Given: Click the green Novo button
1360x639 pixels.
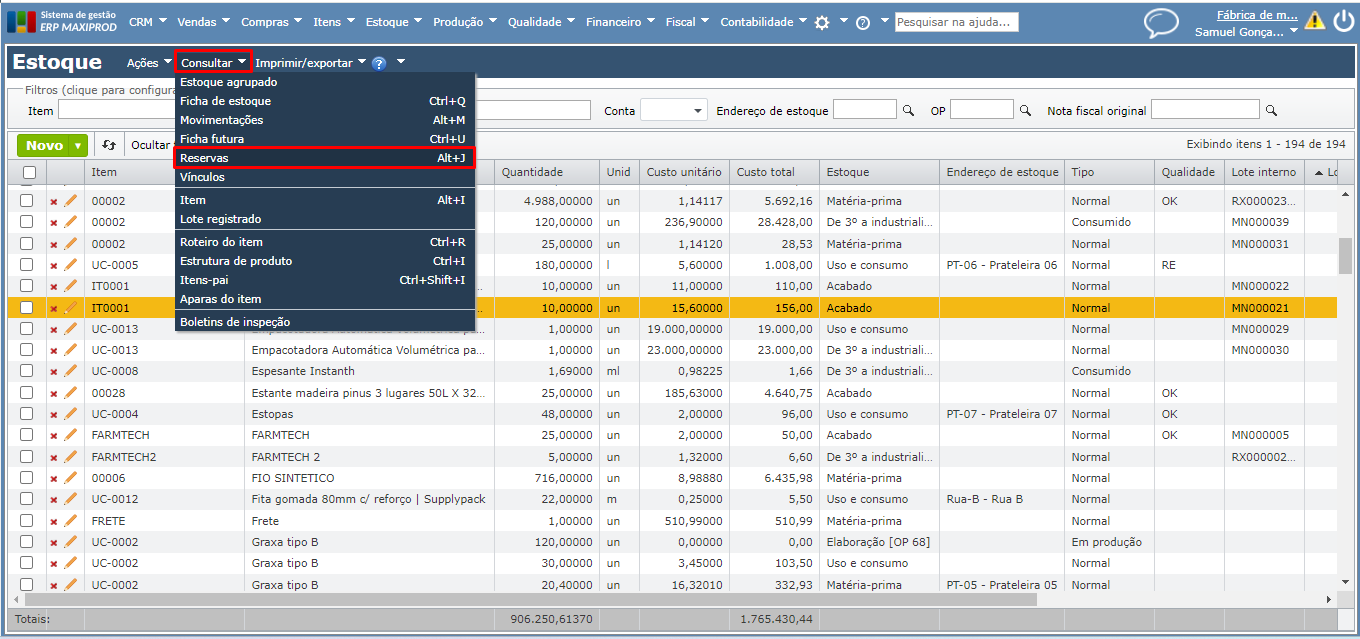Looking at the screenshot, I should pos(44,146).
